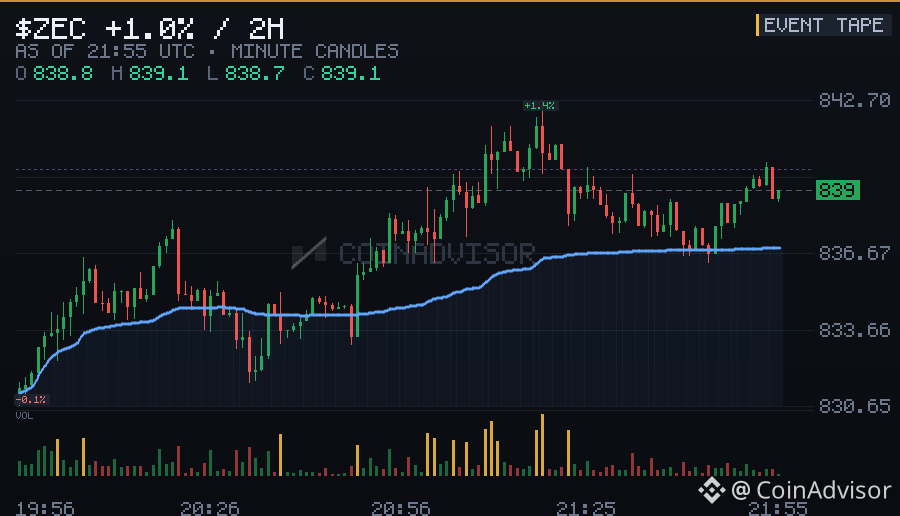Click the 836.67 price axis label

click(855, 253)
